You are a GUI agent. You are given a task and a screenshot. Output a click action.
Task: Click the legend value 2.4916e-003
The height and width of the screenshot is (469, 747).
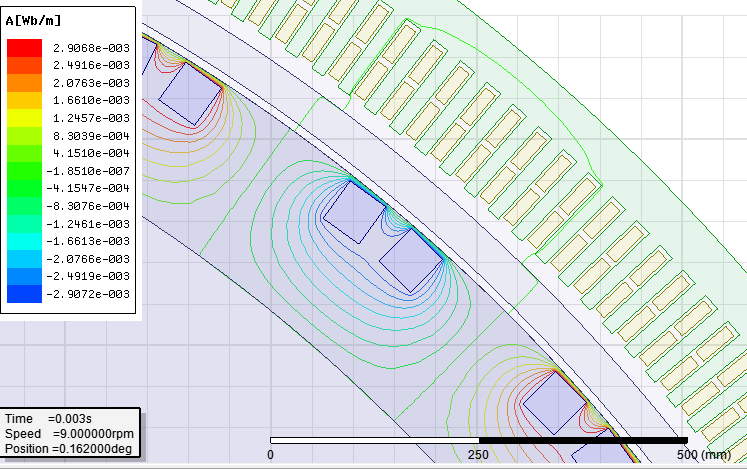pos(91,65)
